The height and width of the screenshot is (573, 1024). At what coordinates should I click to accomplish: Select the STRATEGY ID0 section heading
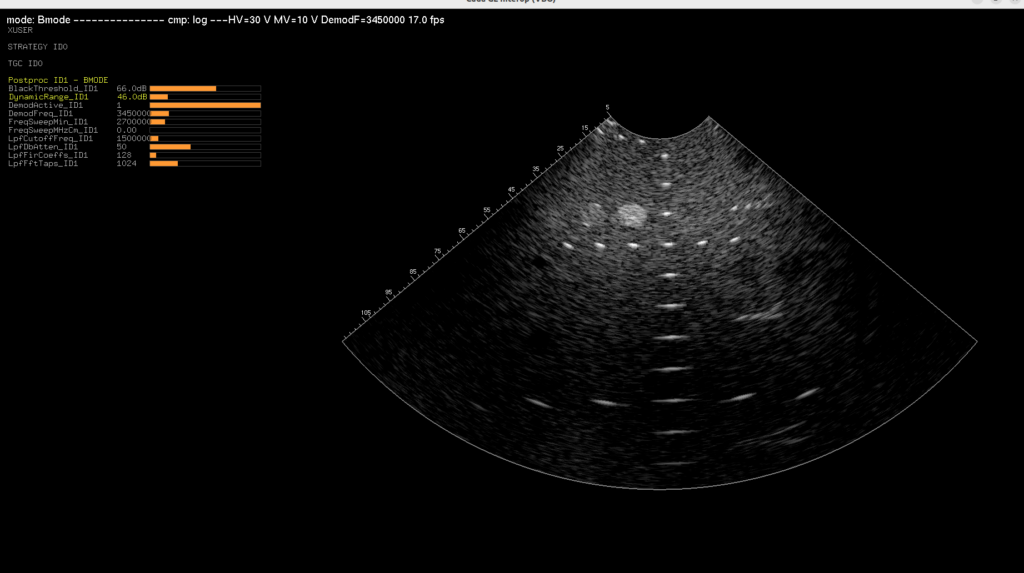click(37, 47)
